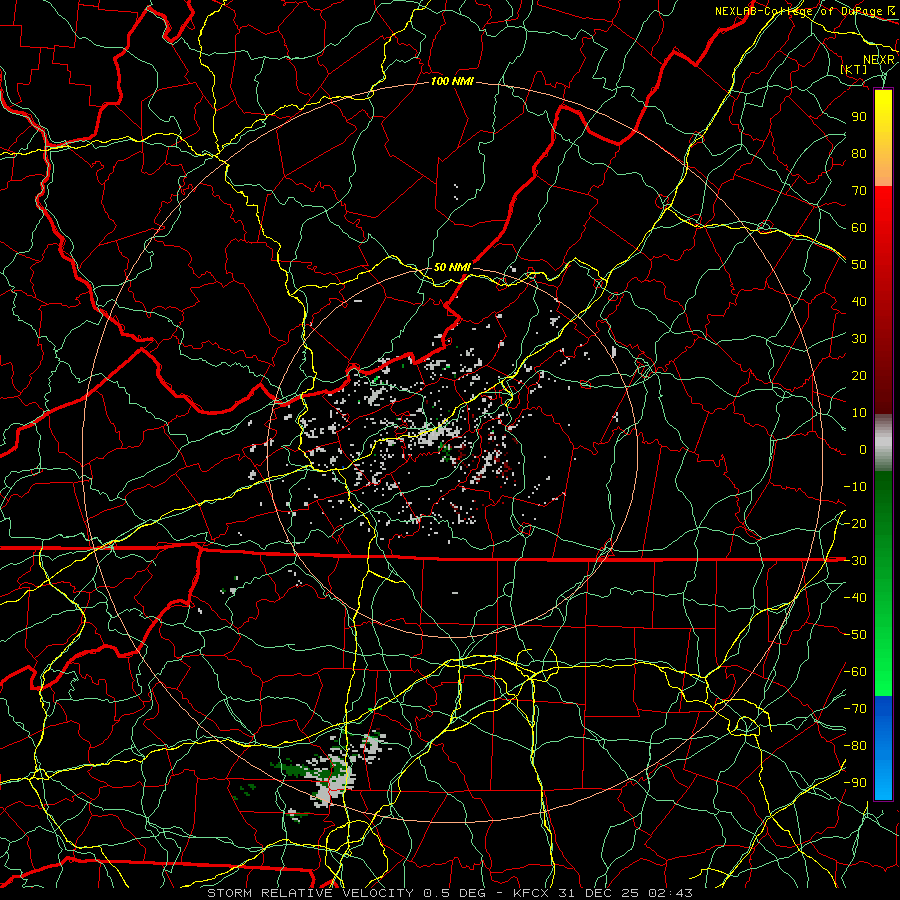Click the '-20' value on the velocity scale
900x900 pixels.
click(x=855, y=524)
